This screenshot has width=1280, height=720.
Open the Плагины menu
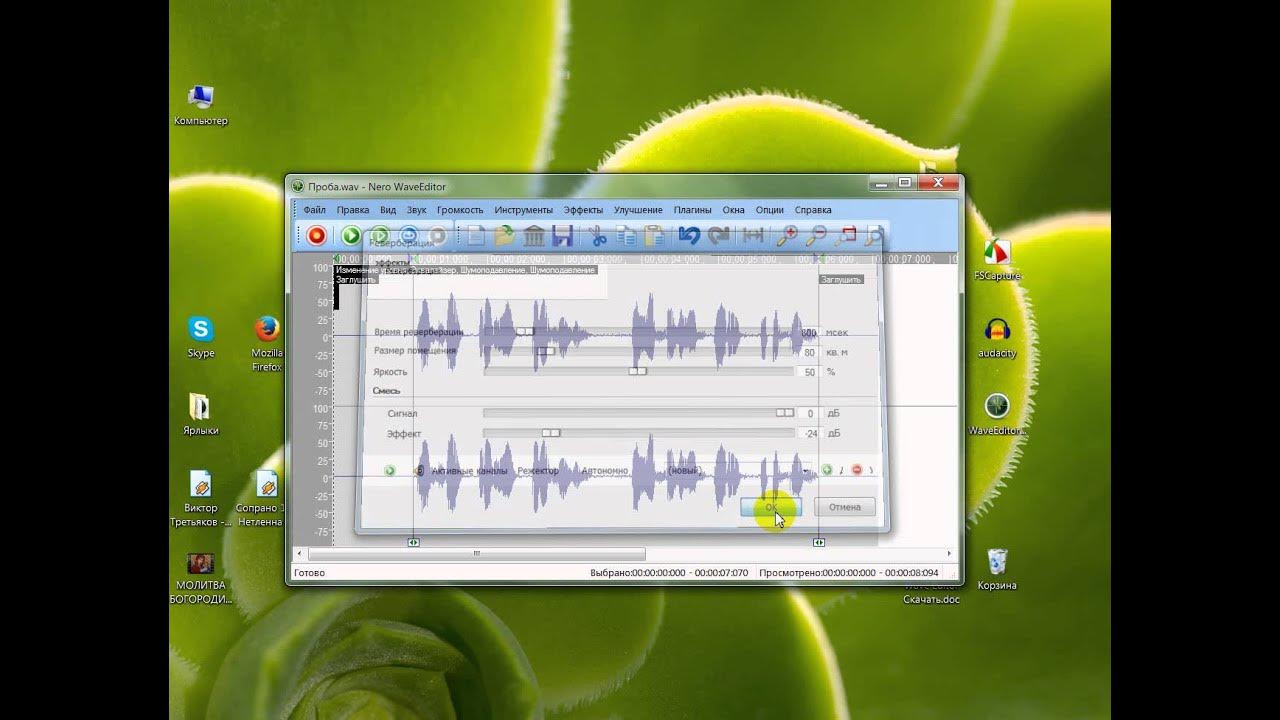click(692, 210)
